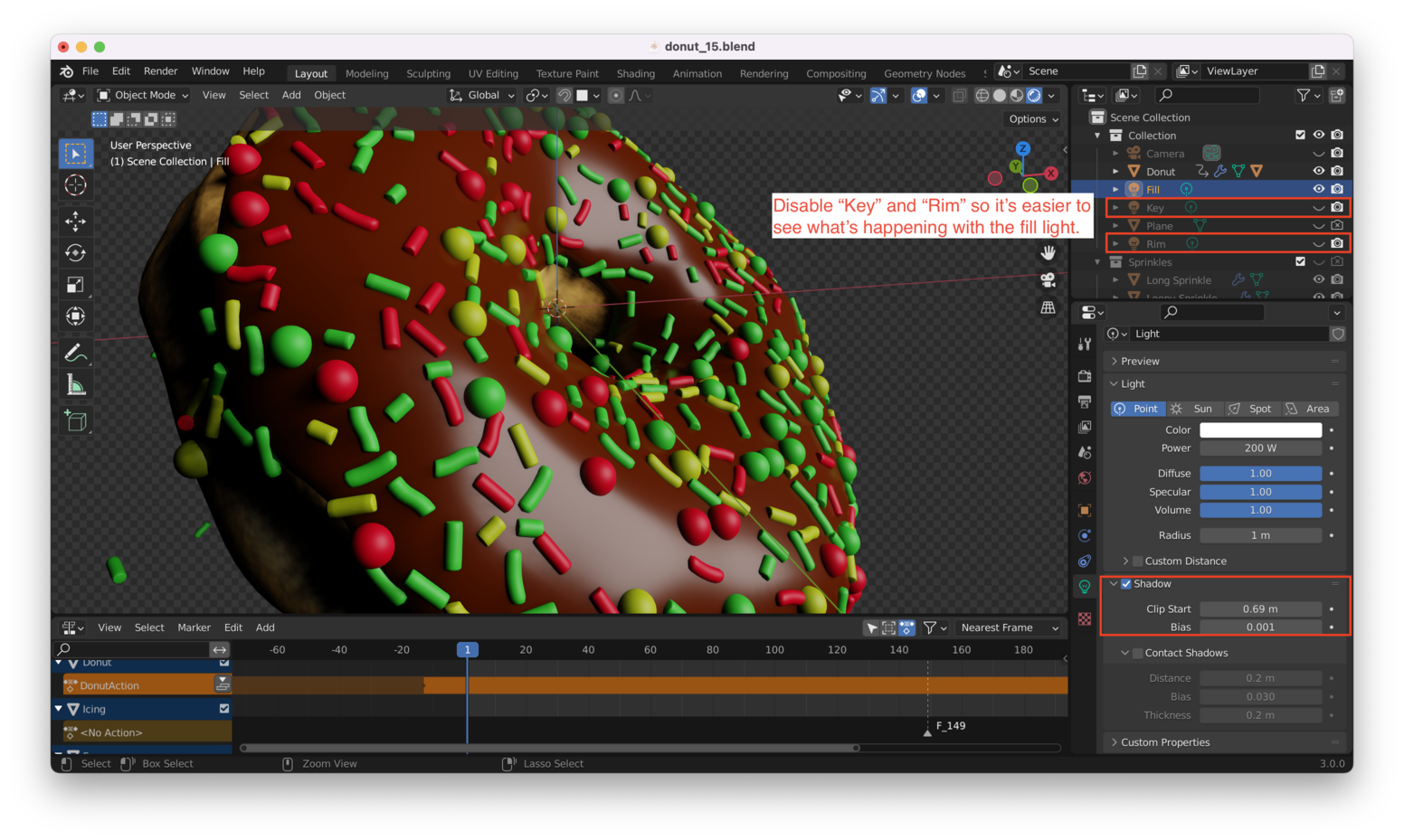Select the Move tool in the left toolbar

pyautogui.click(x=76, y=221)
